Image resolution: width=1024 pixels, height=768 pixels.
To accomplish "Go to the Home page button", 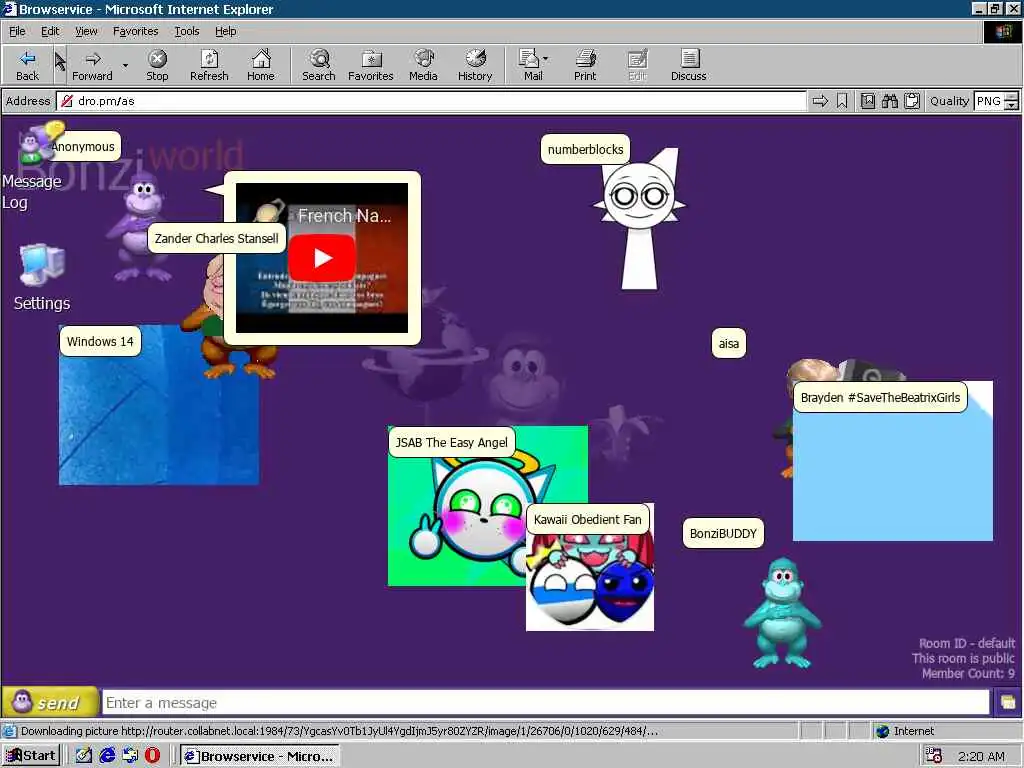I will coord(261,65).
